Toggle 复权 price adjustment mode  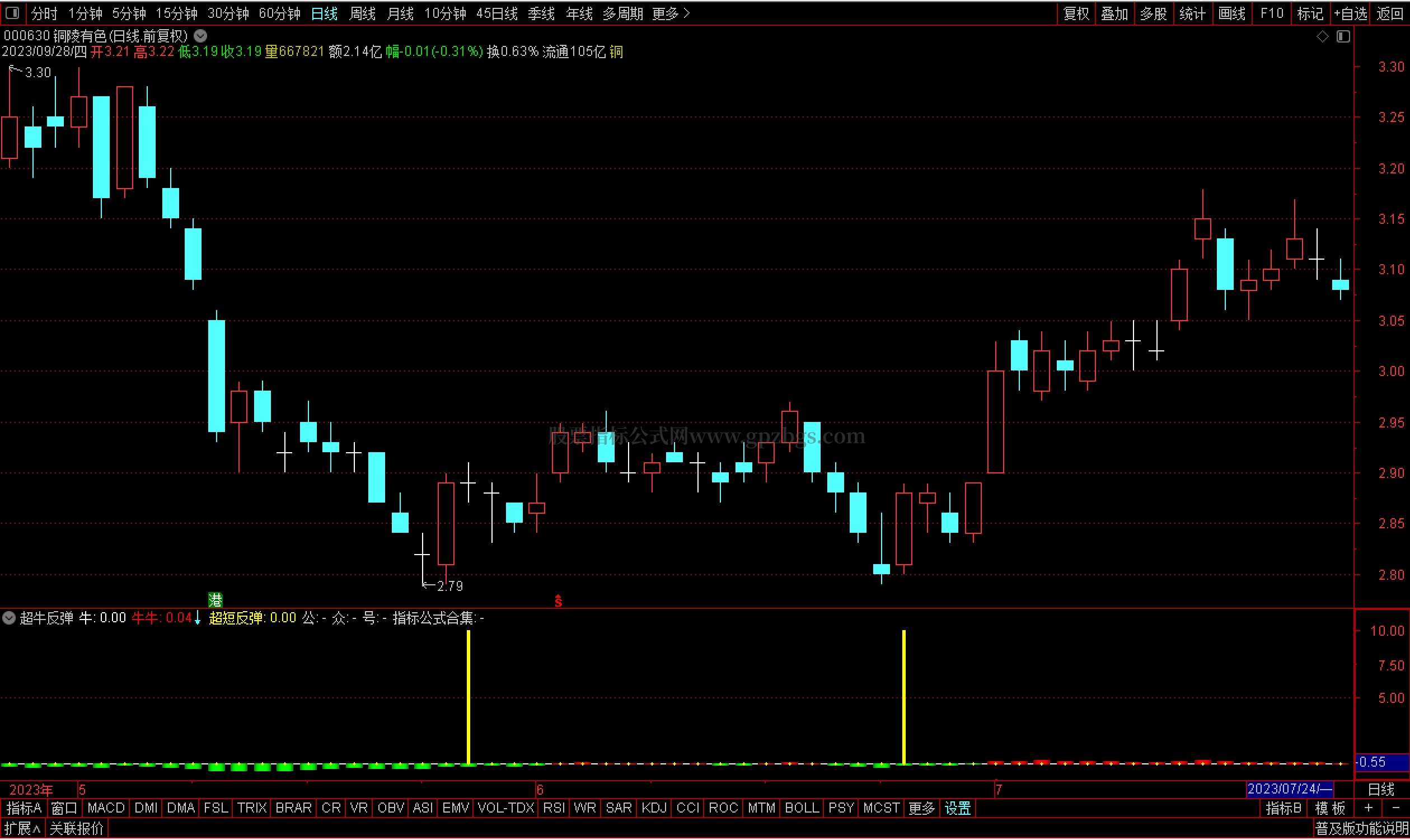1076,13
